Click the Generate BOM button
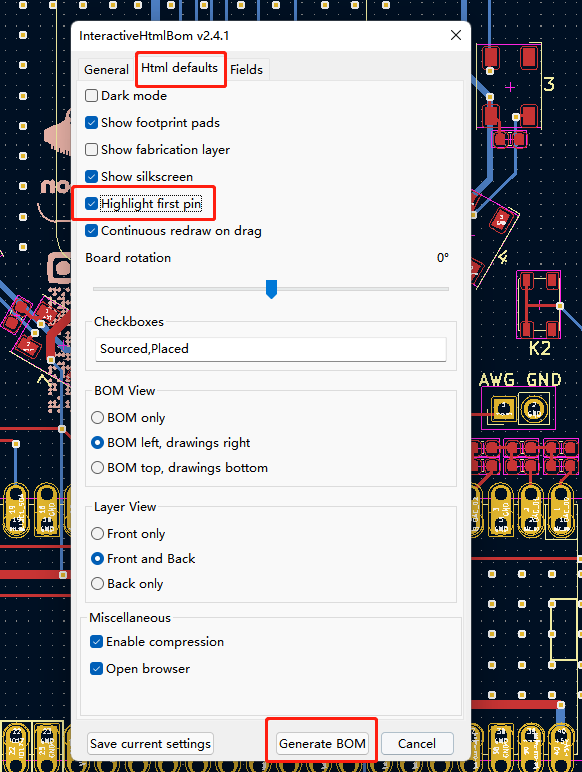This screenshot has height=772, width=582. tap(322, 743)
